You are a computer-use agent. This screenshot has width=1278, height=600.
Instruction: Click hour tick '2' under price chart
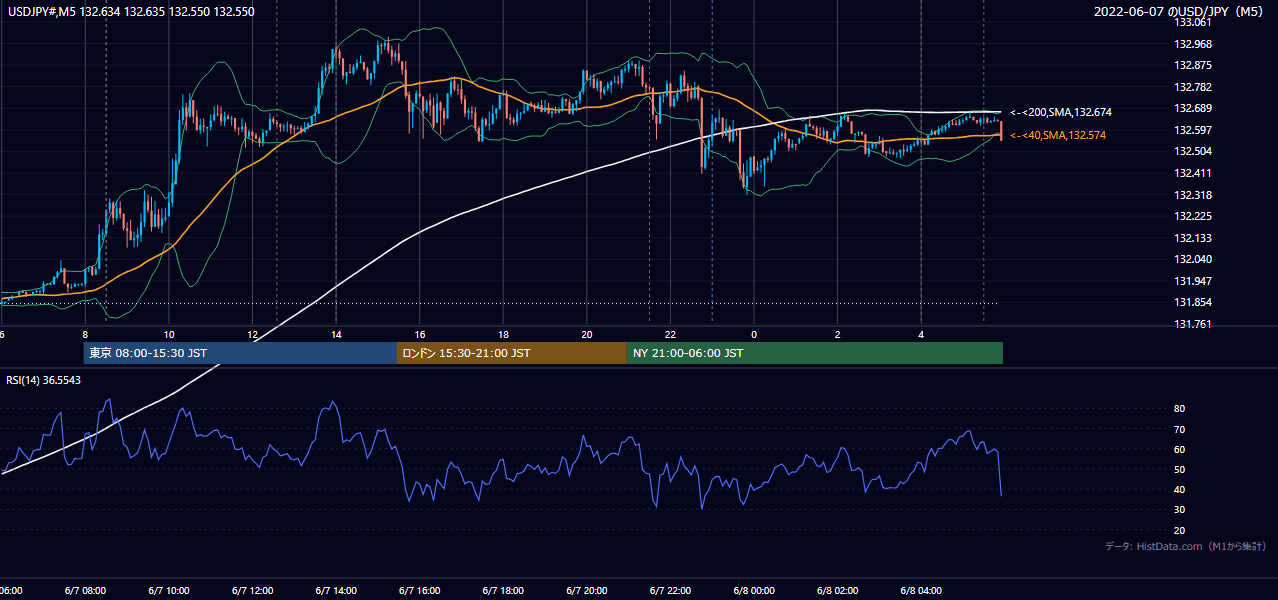click(837, 334)
